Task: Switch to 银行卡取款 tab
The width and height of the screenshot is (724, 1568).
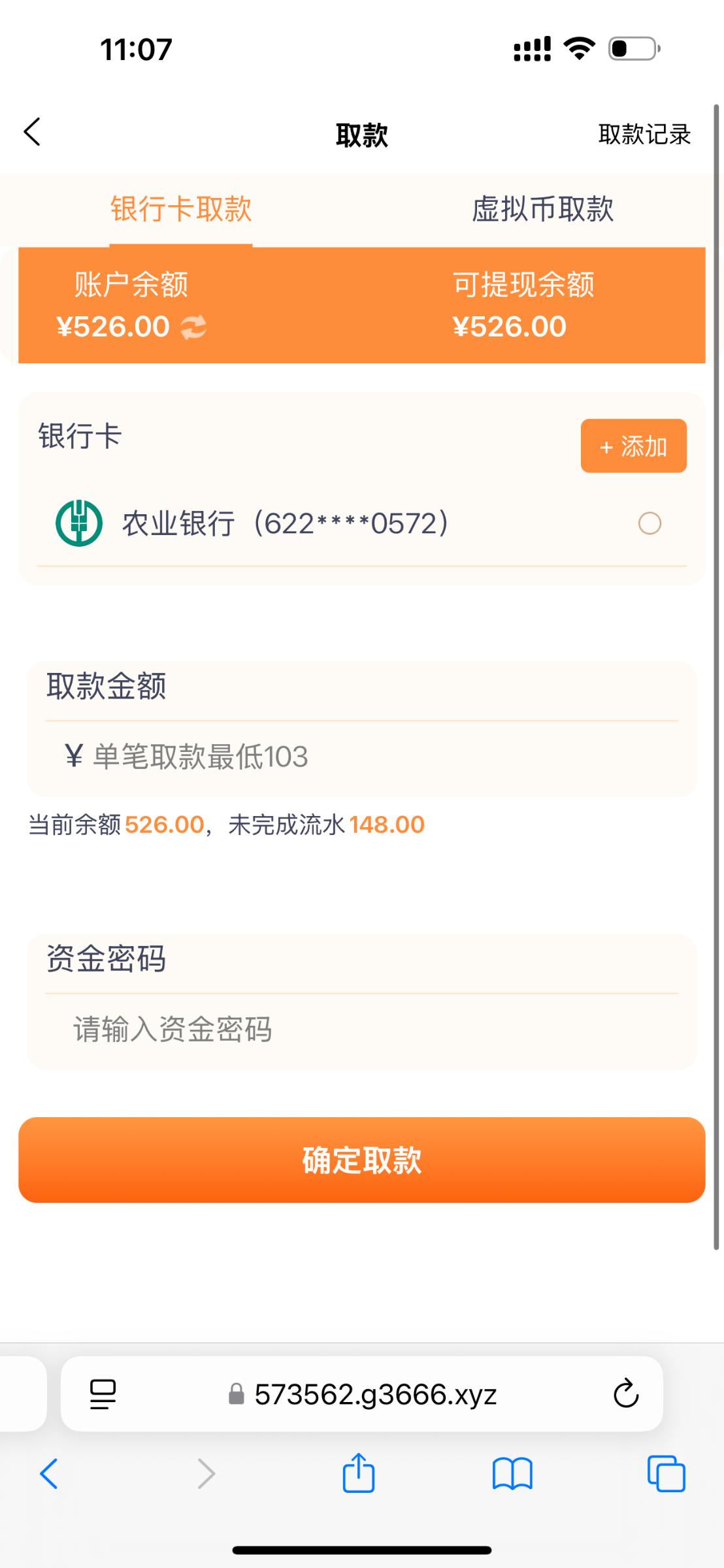Action: pyautogui.click(x=181, y=210)
